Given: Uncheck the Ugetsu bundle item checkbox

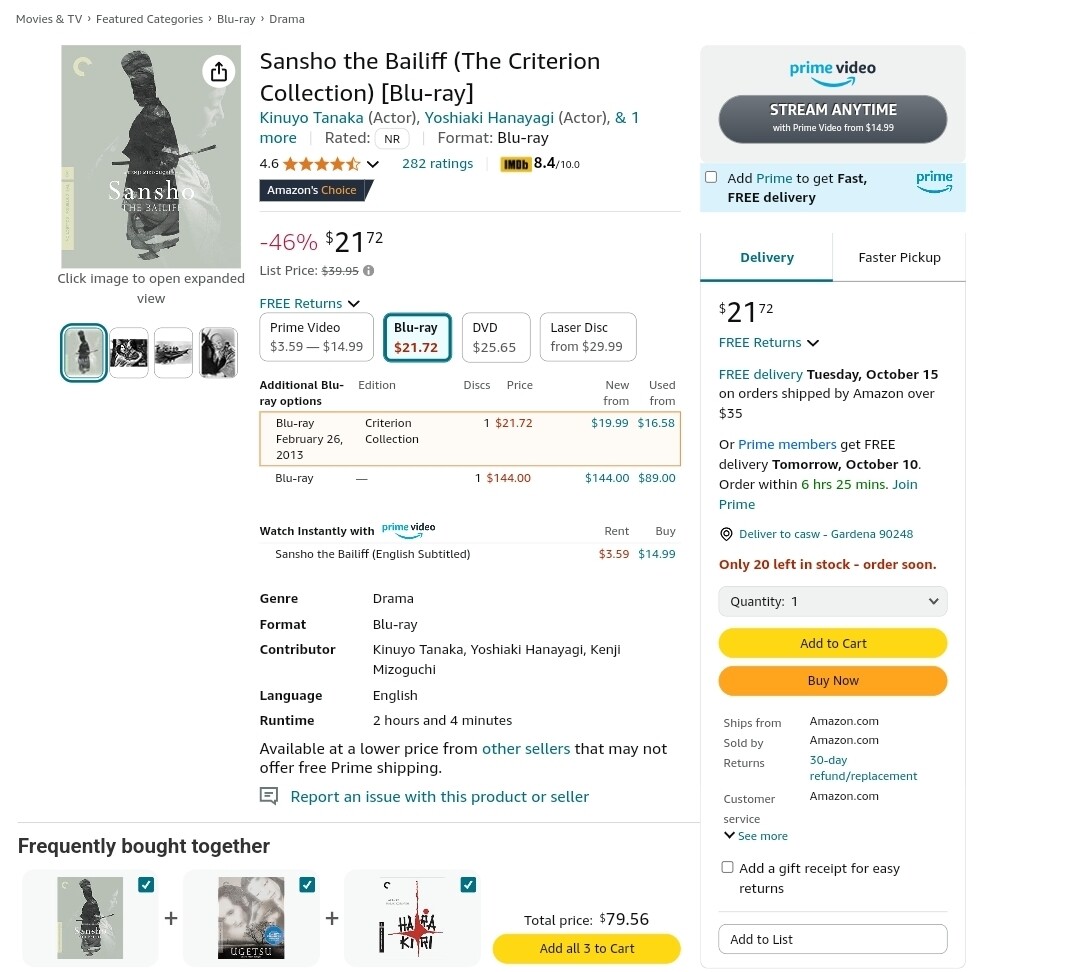Looking at the screenshot, I should (307, 884).
